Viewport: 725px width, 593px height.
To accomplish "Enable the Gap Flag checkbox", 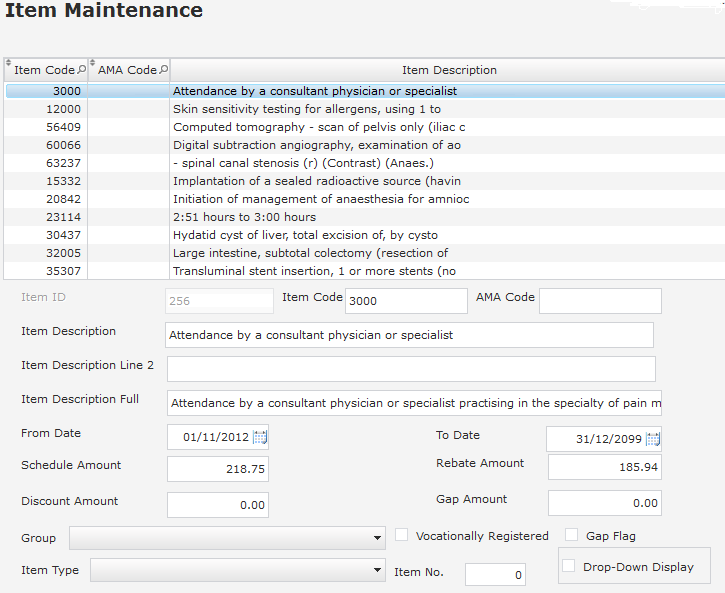I will tap(571, 535).
